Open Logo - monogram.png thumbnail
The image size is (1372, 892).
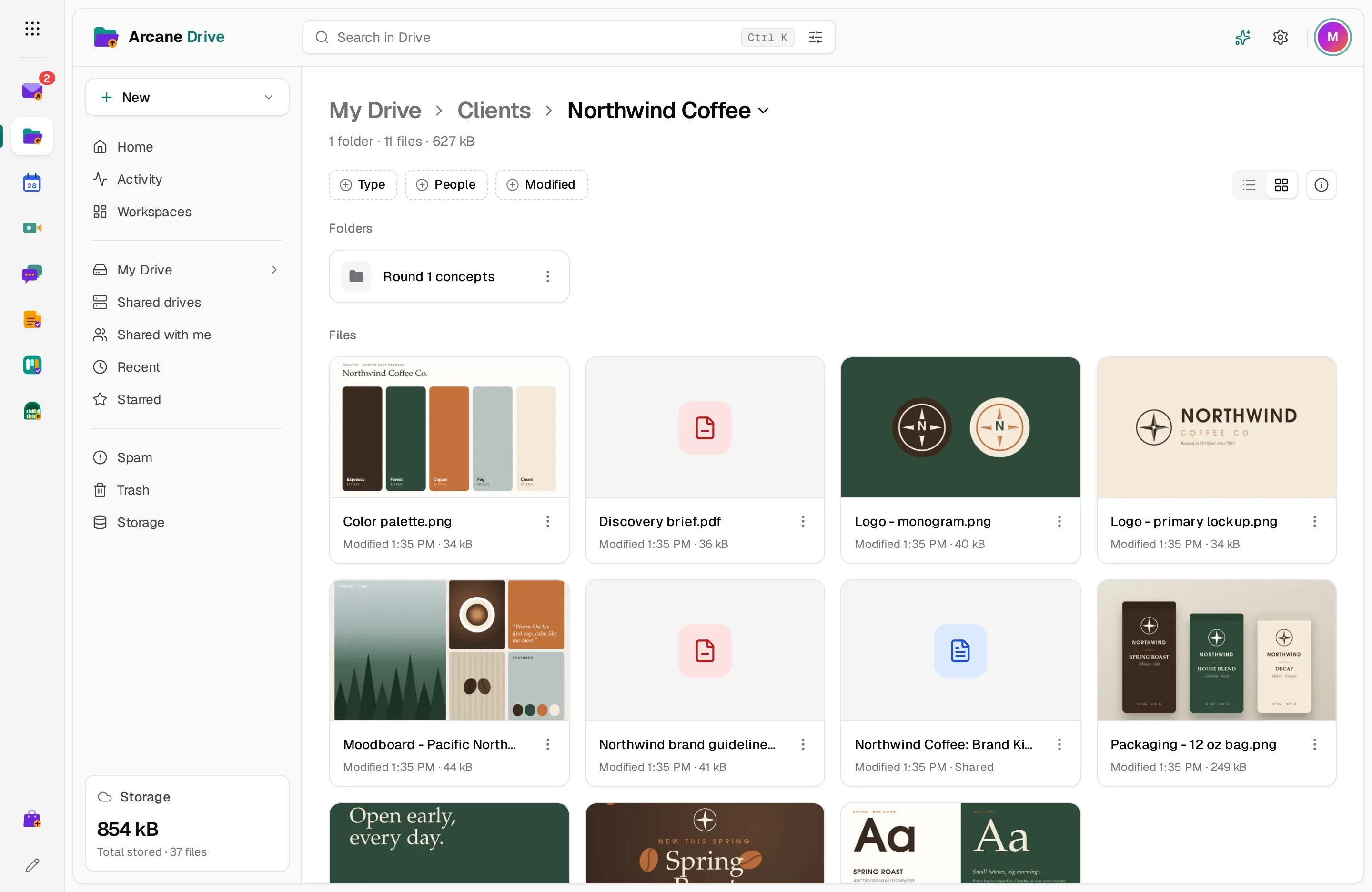tap(960, 427)
